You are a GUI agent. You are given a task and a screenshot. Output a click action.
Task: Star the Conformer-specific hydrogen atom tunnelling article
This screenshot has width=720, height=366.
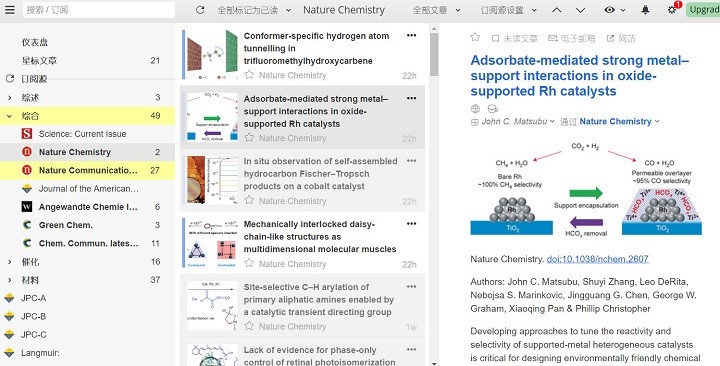249,75
